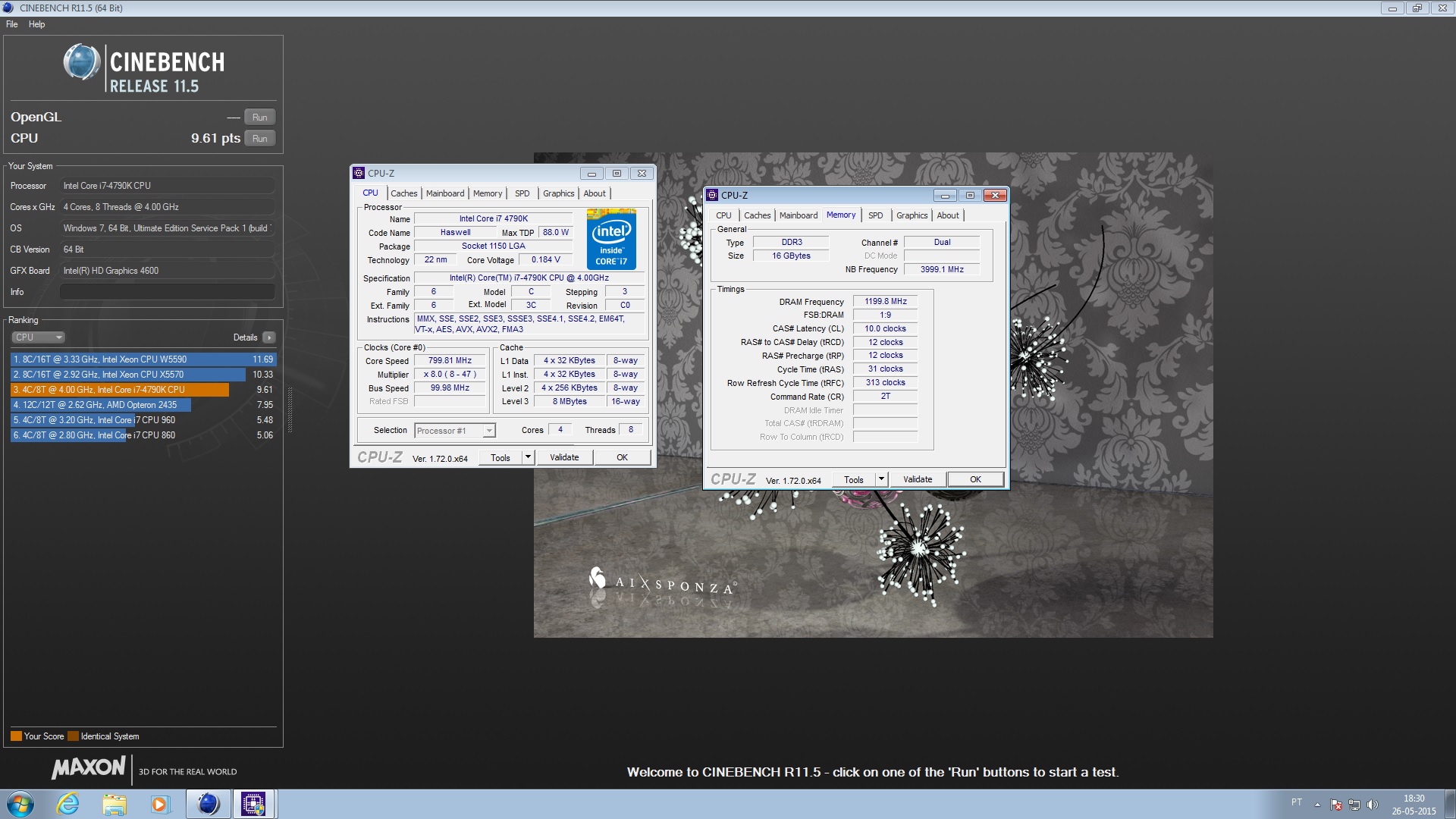Click OK in right CPU-Z memory window

click(x=976, y=480)
